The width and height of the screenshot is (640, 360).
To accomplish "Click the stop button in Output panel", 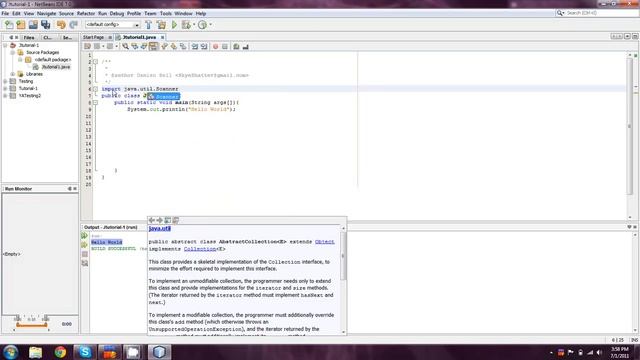I will (x=84, y=254).
